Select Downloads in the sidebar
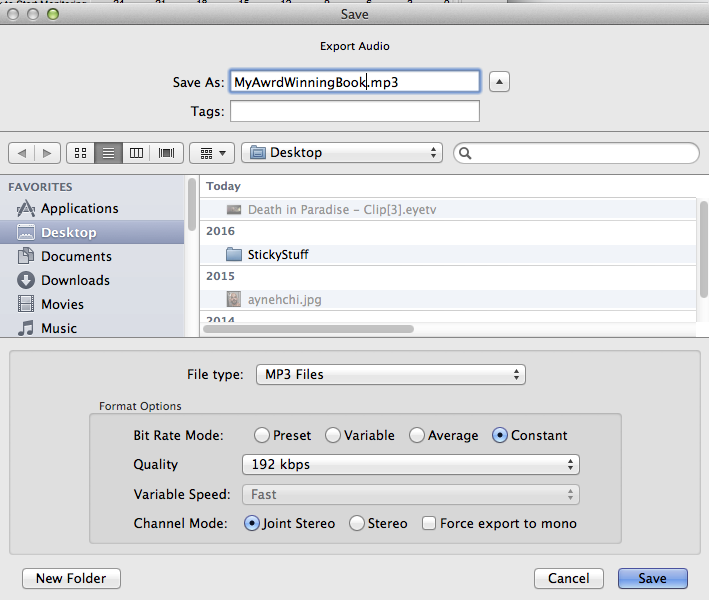Viewport: 709px width, 600px height. (x=75, y=280)
